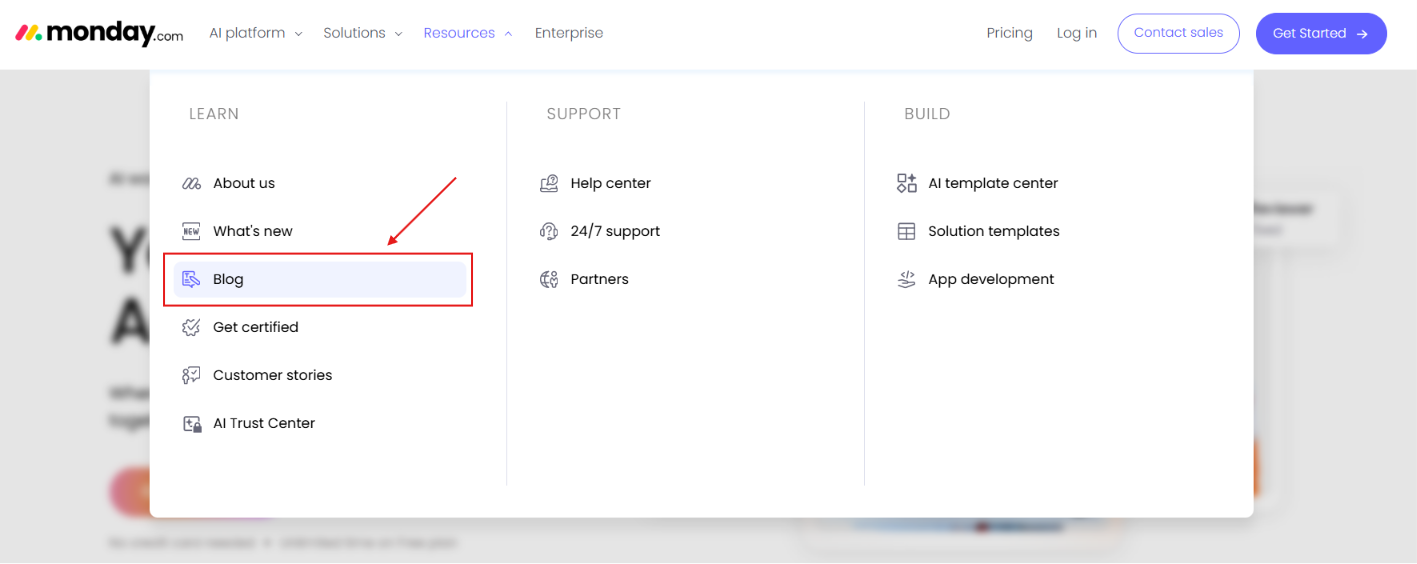Click the Blog icon
This screenshot has width=1417, height=564.
191,279
